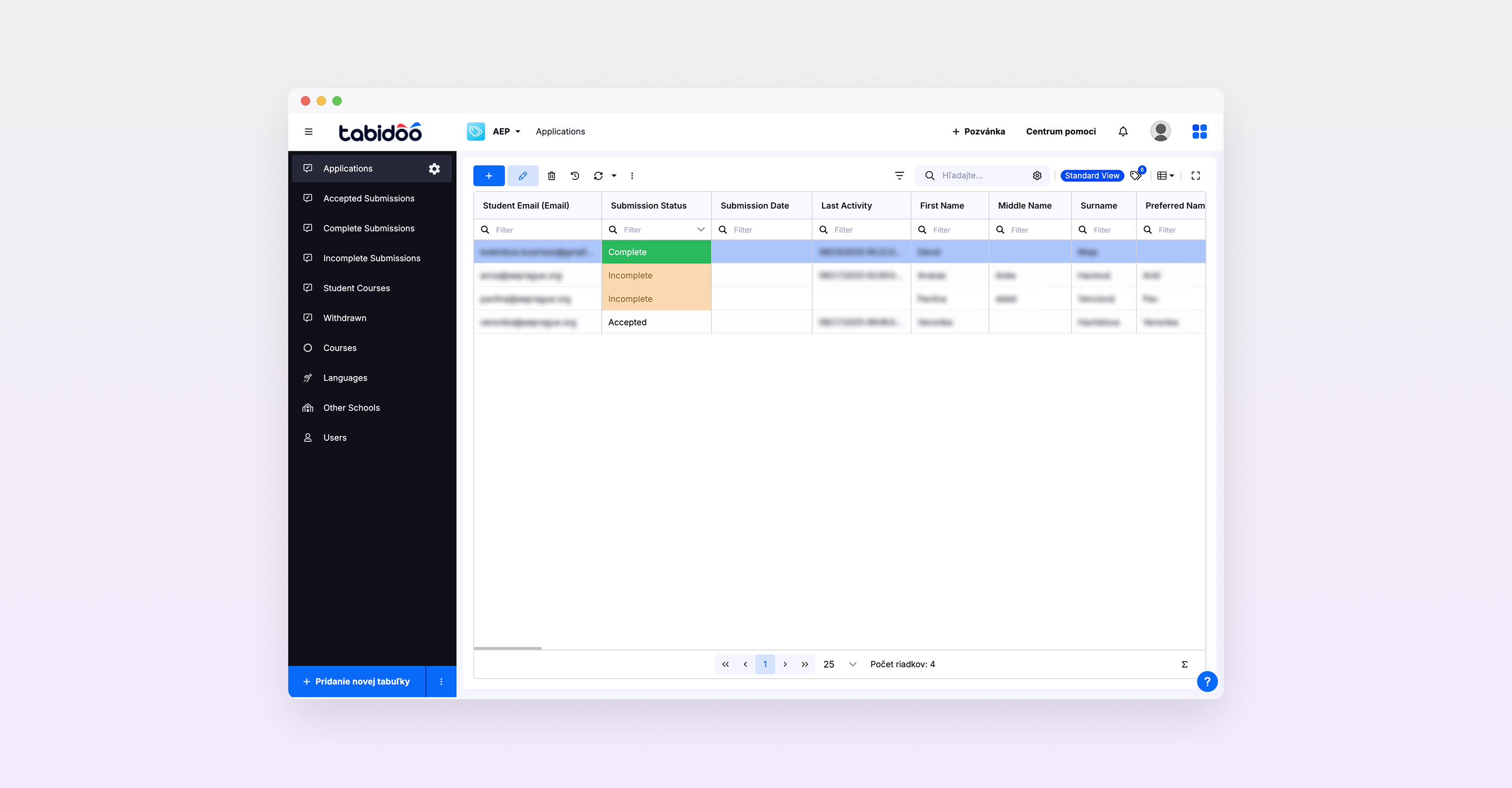
Task: Toggle the summation sigma footer
Action: tap(1184, 664)
